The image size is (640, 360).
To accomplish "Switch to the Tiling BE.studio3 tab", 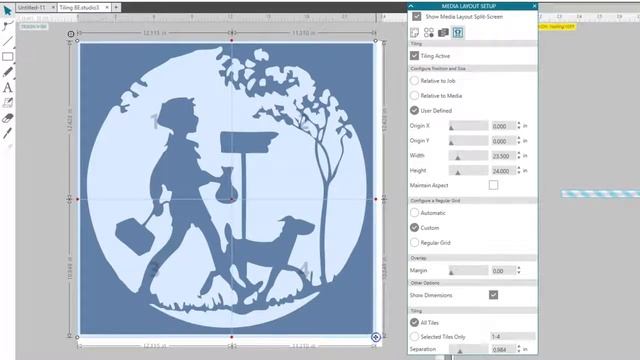I will tap(79, 7).
